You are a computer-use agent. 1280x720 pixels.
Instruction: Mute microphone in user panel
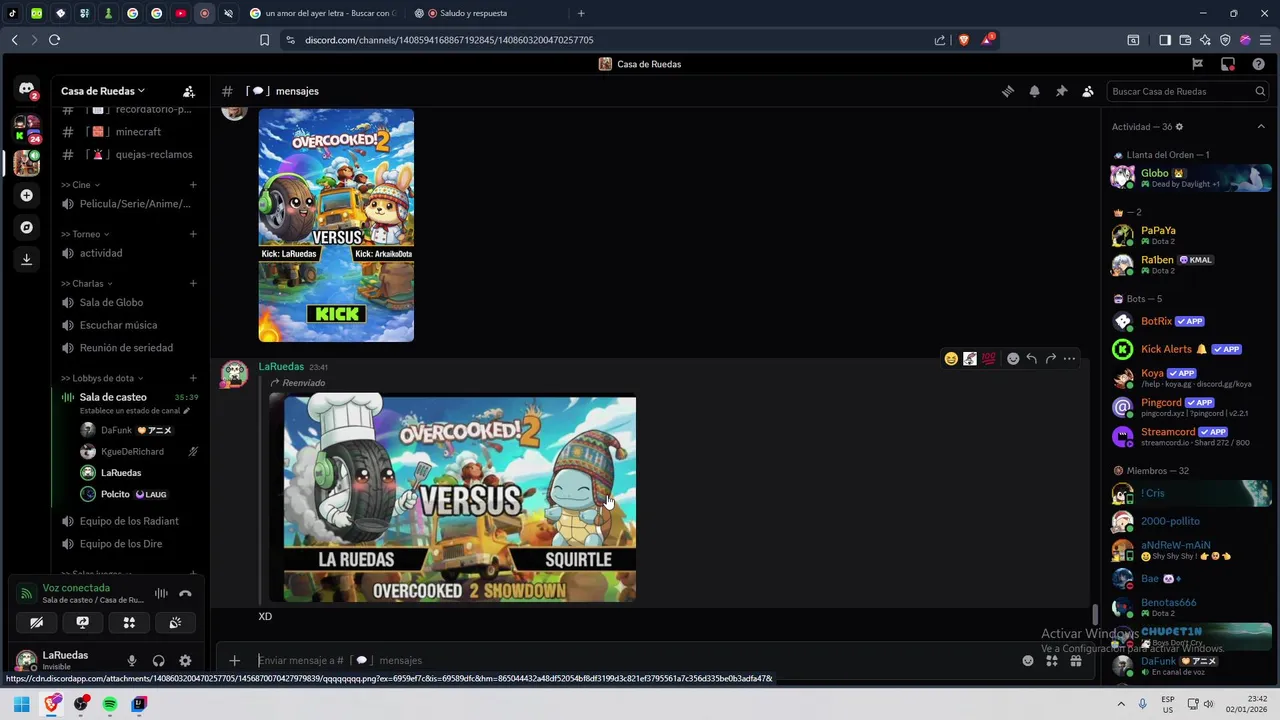(131, 661)
